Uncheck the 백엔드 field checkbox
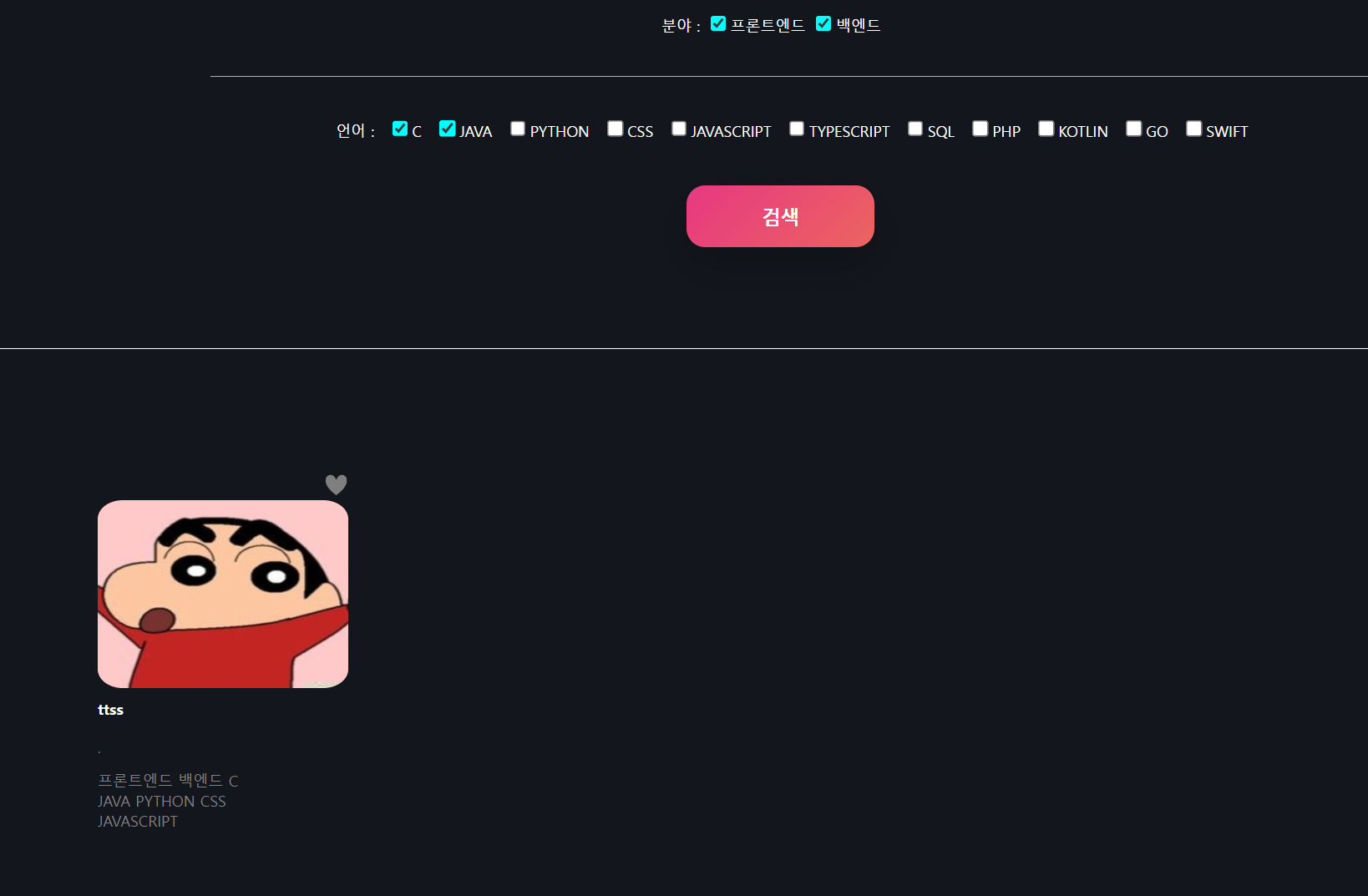1368x896 pixels. tap(823, 23)
